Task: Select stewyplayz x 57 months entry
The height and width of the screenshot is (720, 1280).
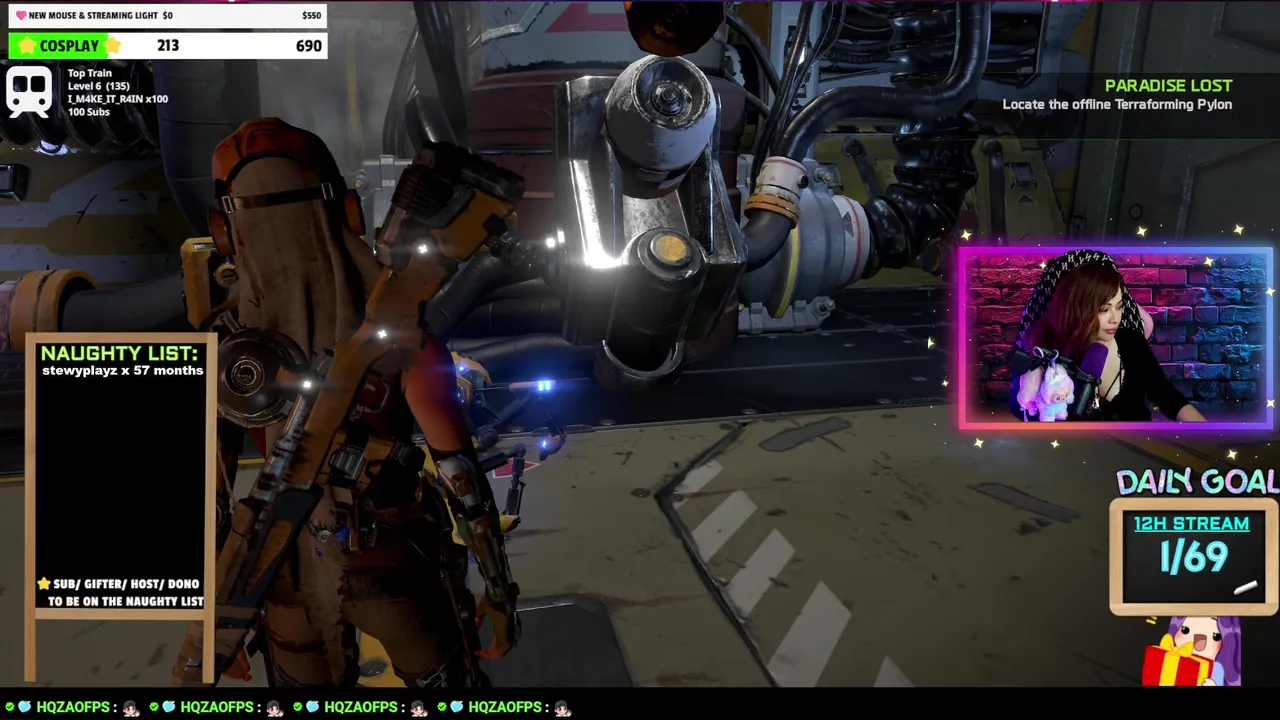Action: click(x=122, y=371)
